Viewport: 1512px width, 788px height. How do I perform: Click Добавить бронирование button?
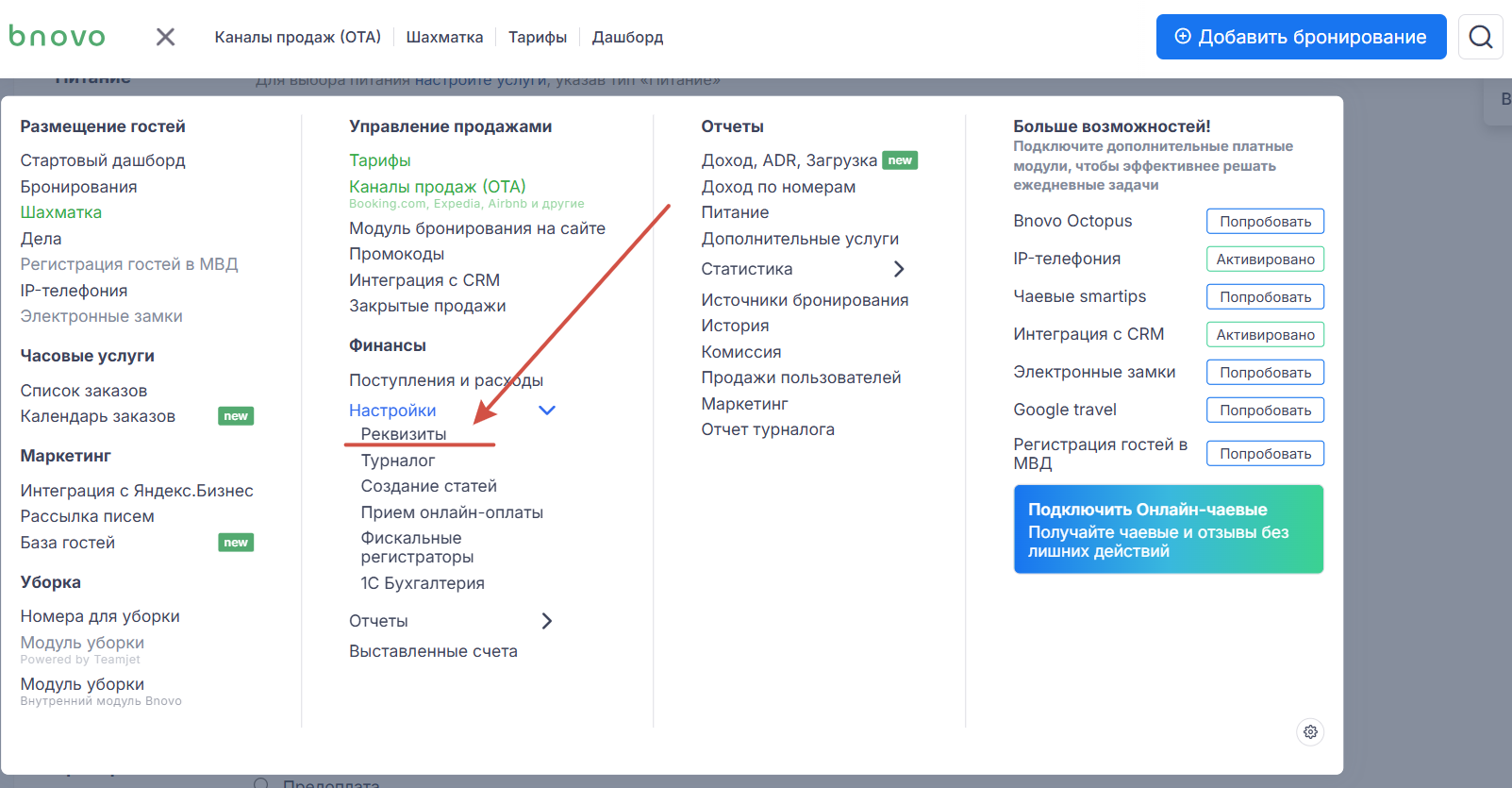pos(1301,37)
